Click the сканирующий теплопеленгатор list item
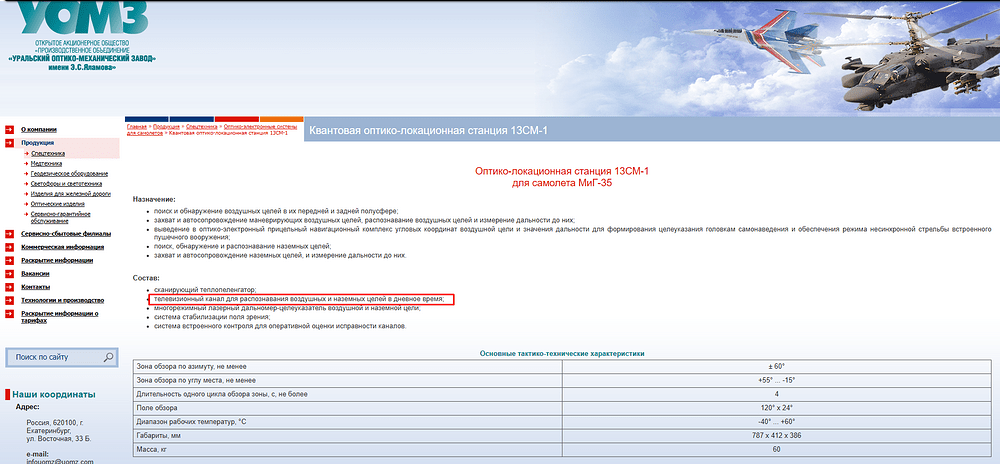1000x464 pixels. pyautogui.click(x=205, y=289)
